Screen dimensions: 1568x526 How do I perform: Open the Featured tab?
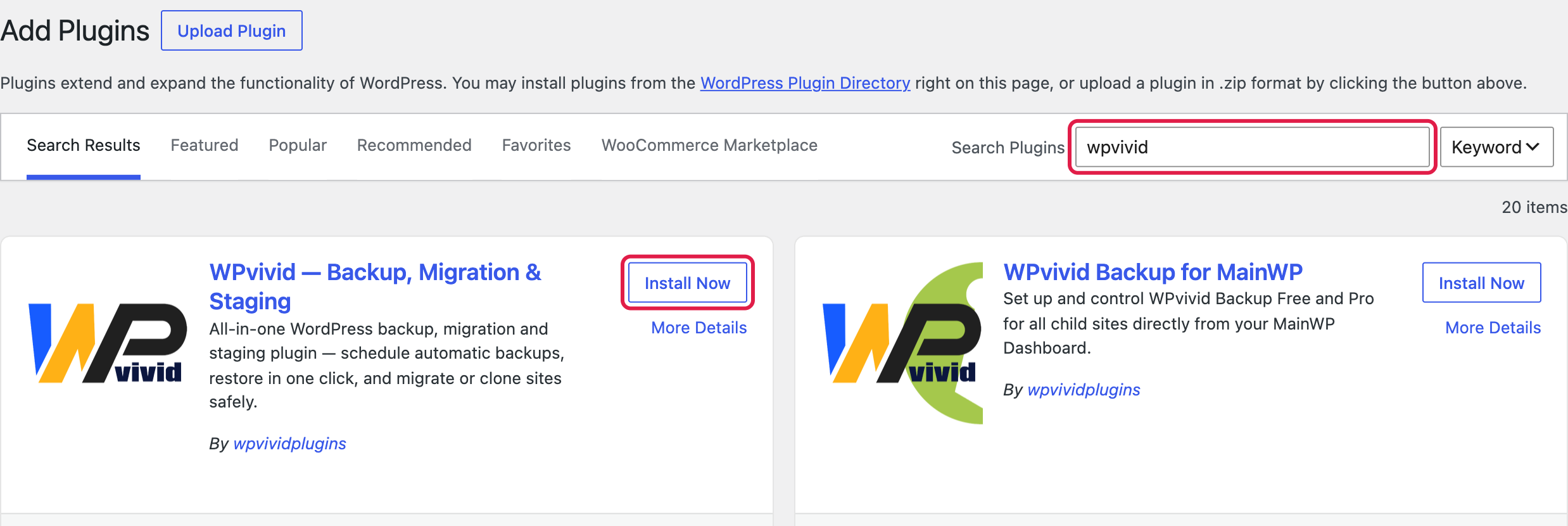205,145
